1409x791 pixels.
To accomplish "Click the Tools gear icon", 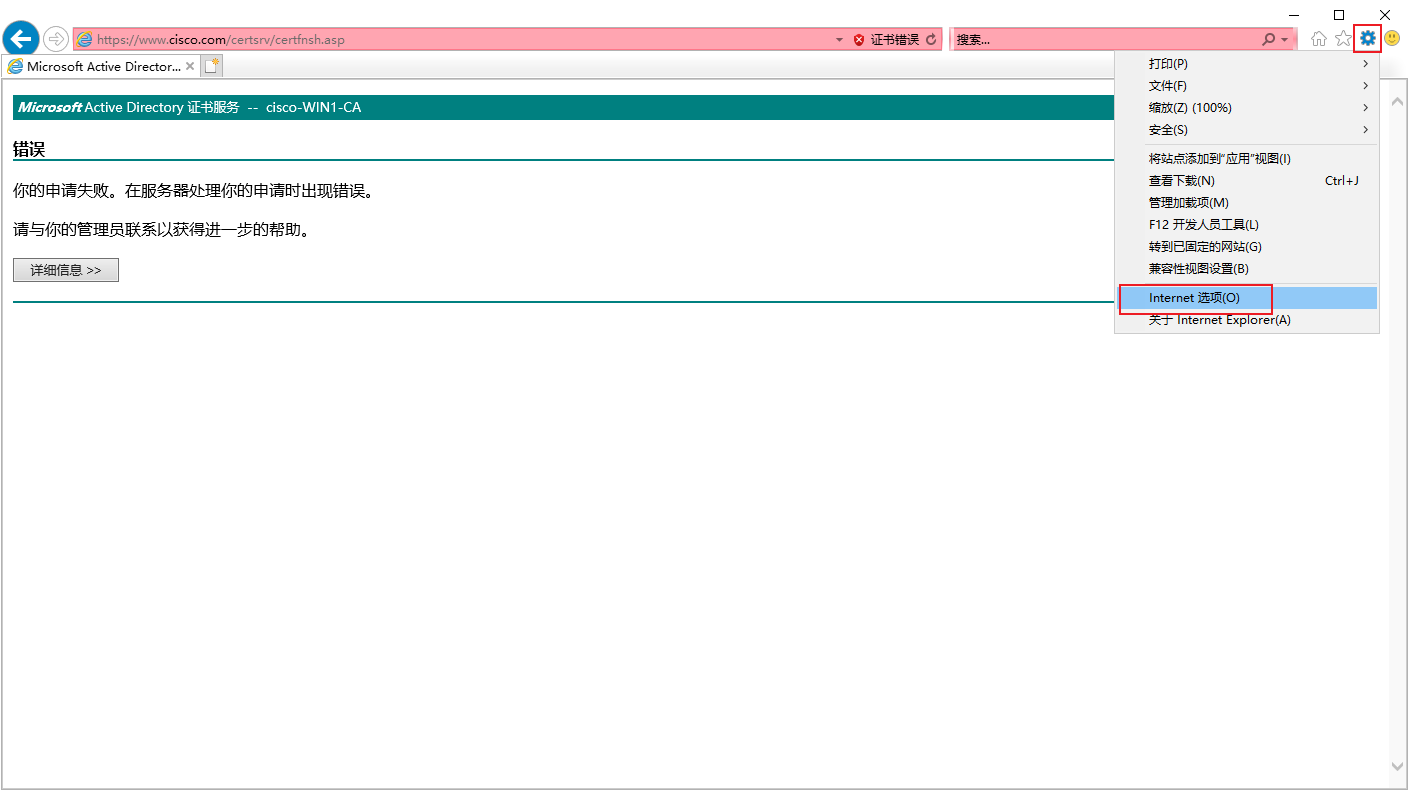I will (1367, 39).
